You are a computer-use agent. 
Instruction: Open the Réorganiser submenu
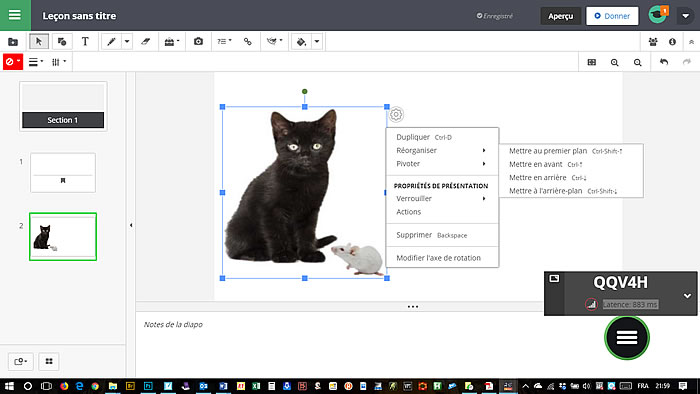click(442, 150)
